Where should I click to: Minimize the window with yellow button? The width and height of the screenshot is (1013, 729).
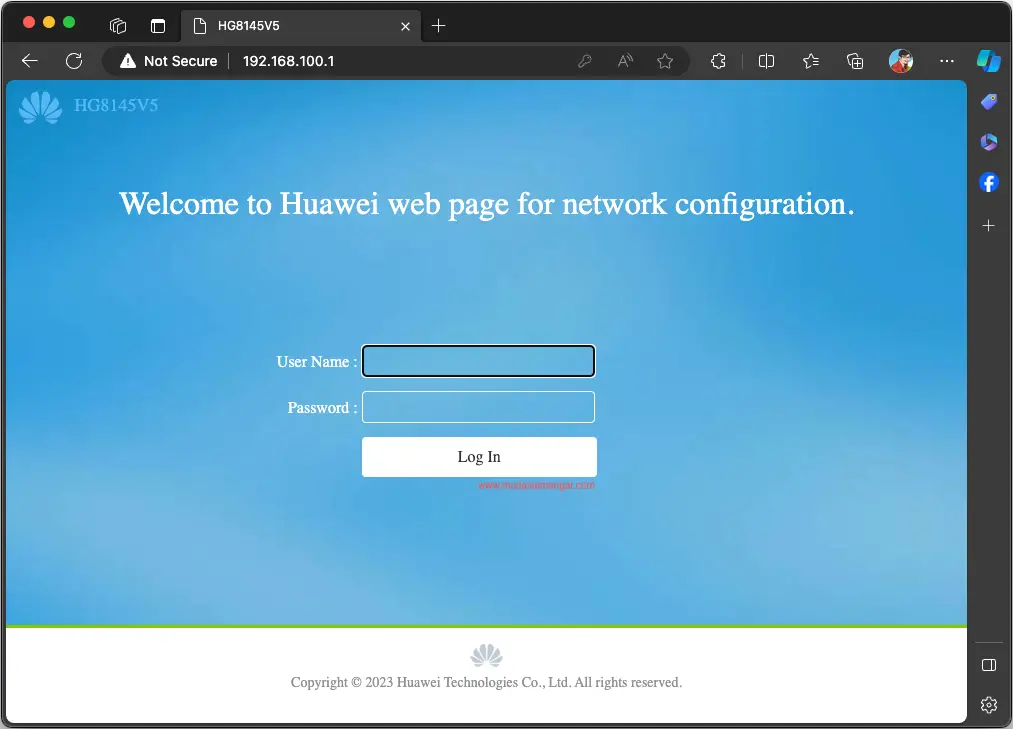[x=48, y=23]
